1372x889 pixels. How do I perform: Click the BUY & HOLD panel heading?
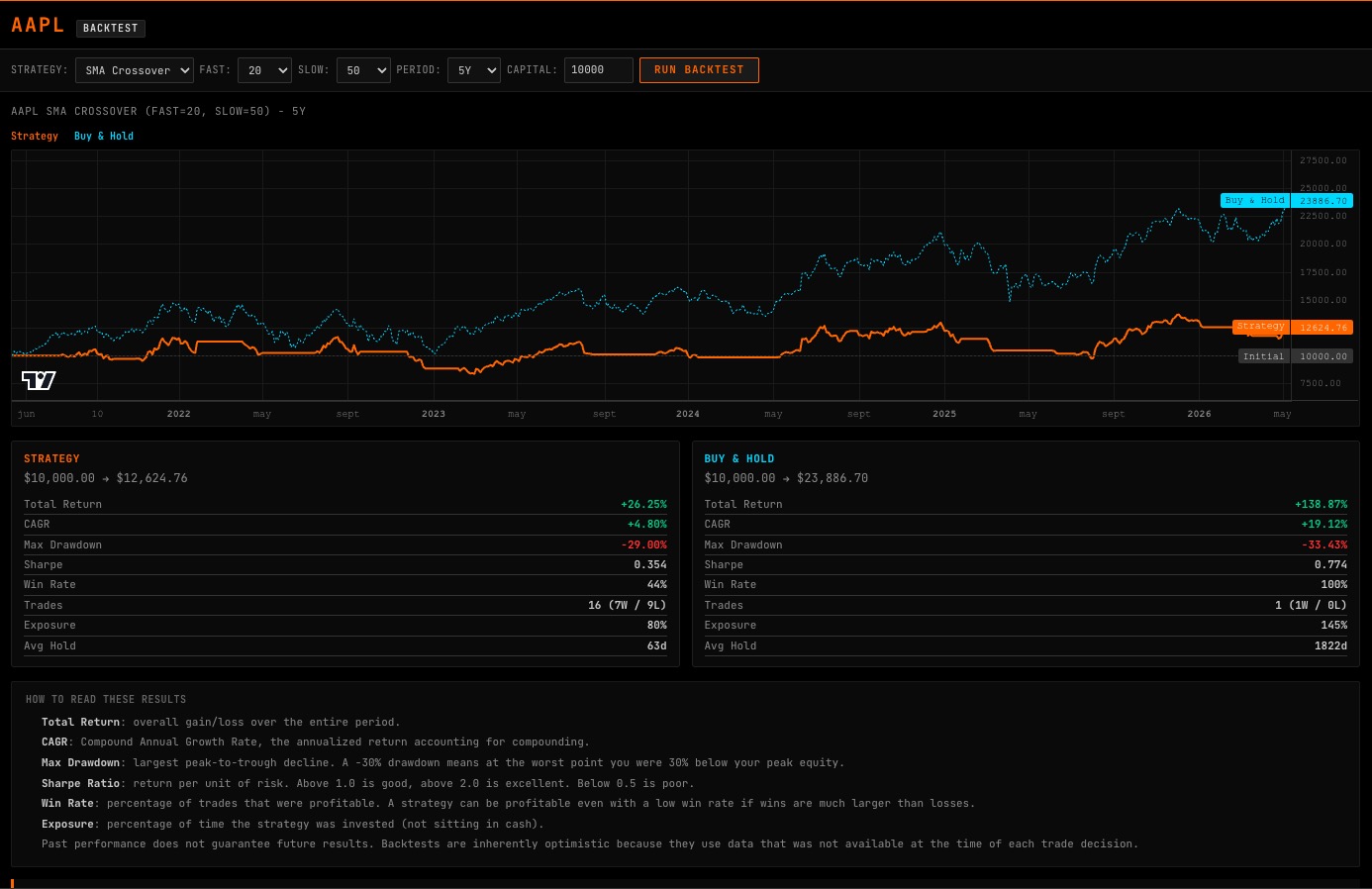click(x=739, y=458)
